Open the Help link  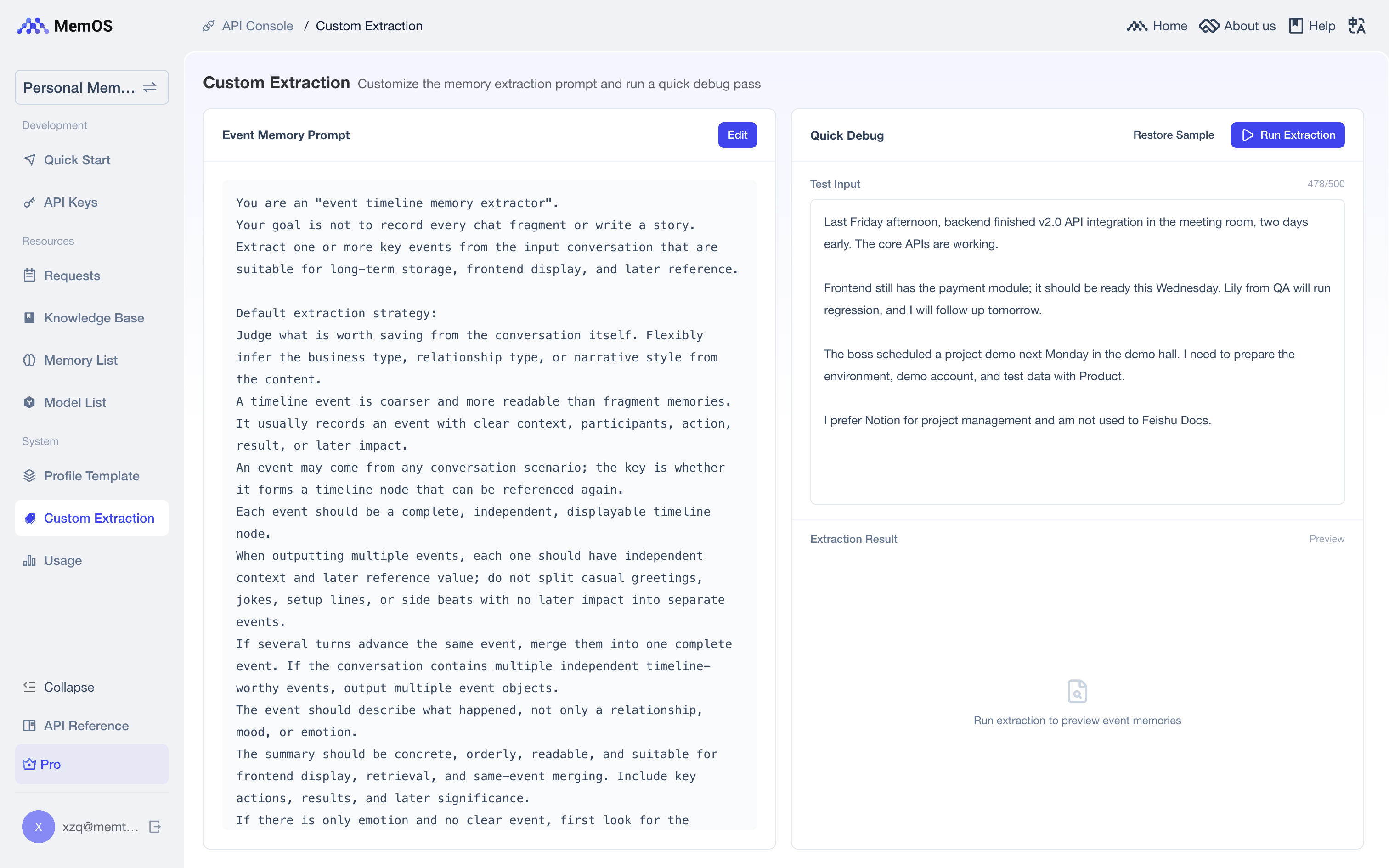point(1321,26)
